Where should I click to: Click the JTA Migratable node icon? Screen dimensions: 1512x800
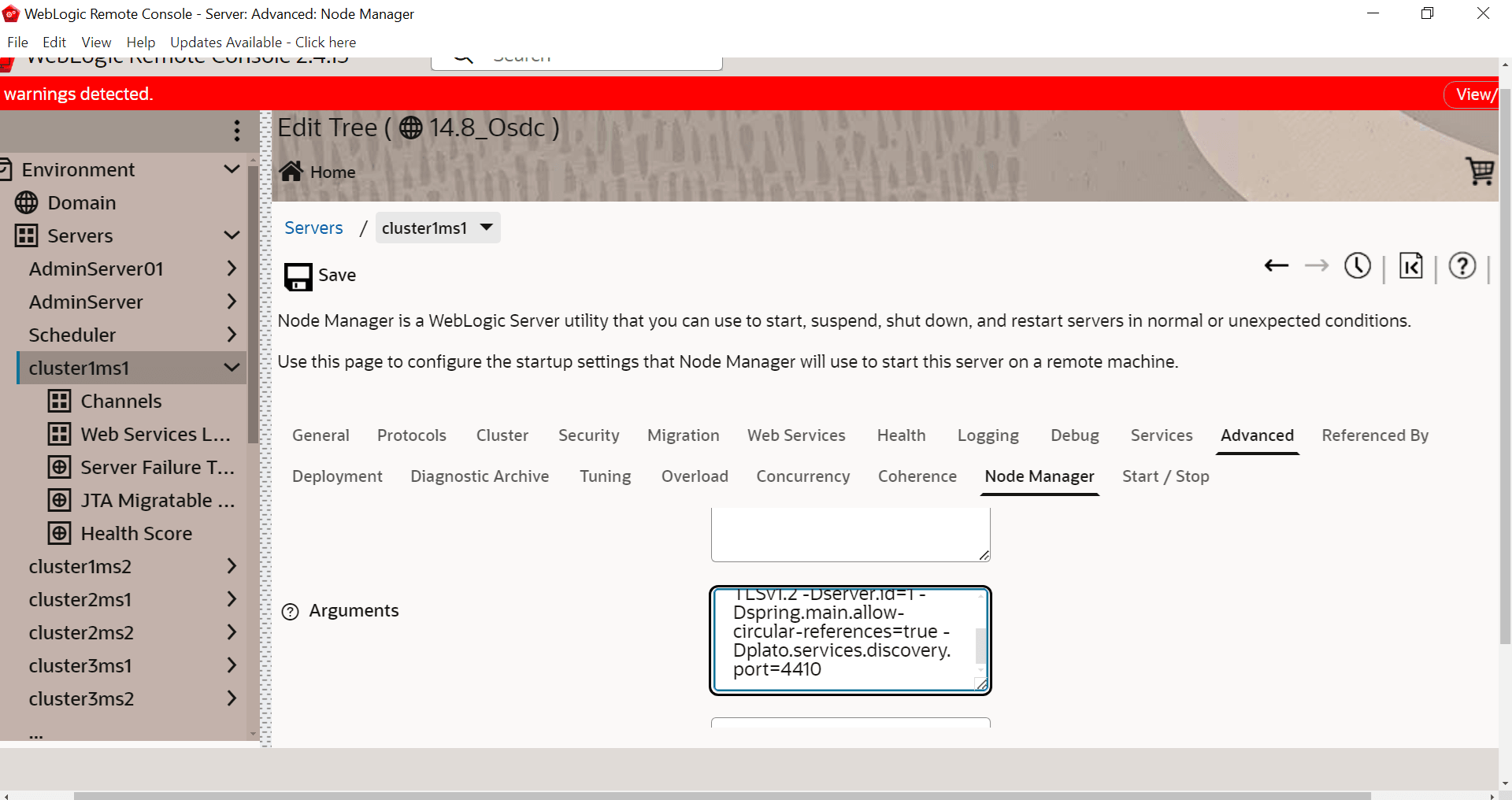pos(59,500)
